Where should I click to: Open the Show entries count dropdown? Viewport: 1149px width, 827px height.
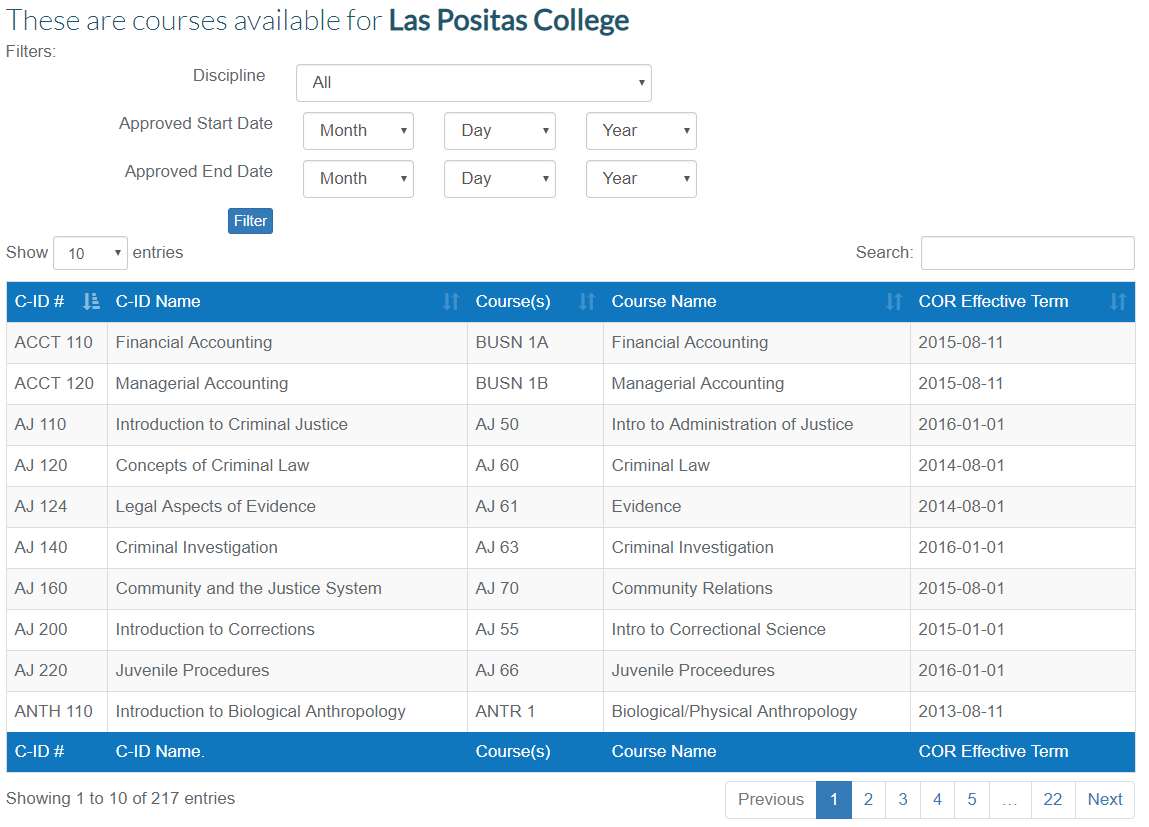click(x=90, y=253)
